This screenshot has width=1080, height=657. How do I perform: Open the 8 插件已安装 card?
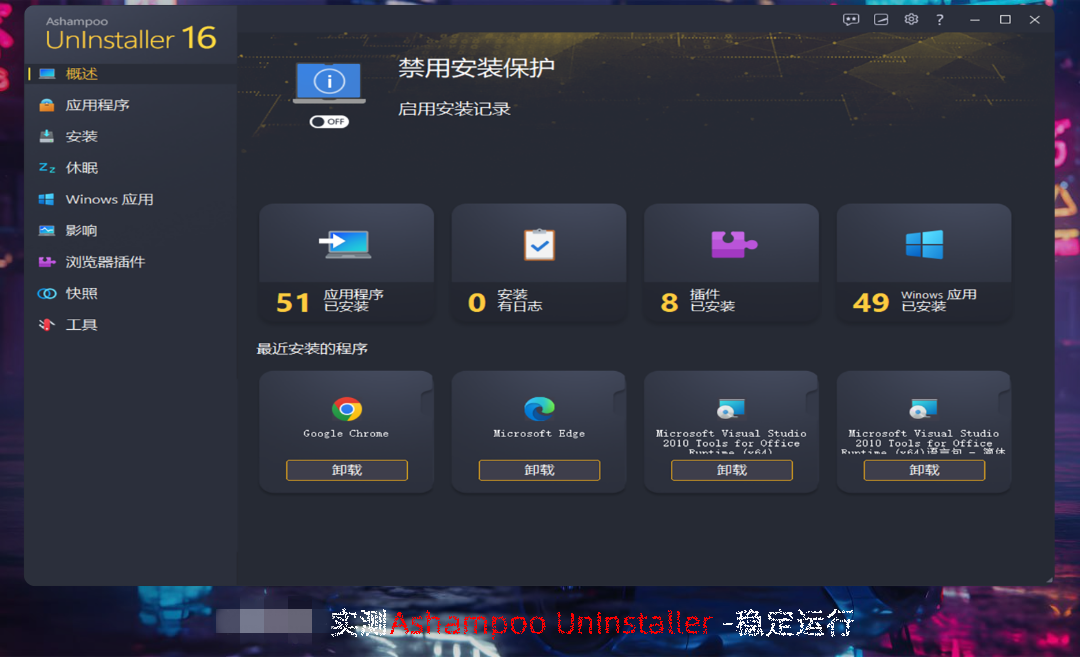click(x=731, y=264)
